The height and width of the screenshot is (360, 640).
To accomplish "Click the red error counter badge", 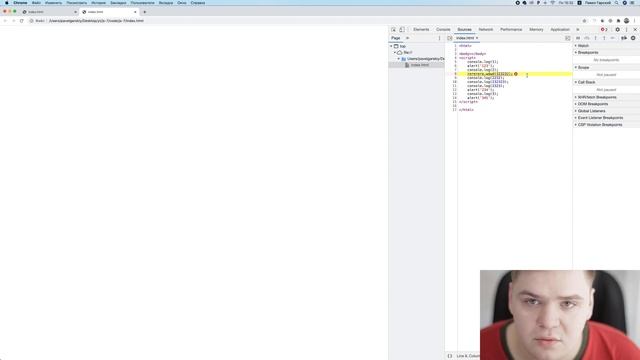I will coord(604,29).
